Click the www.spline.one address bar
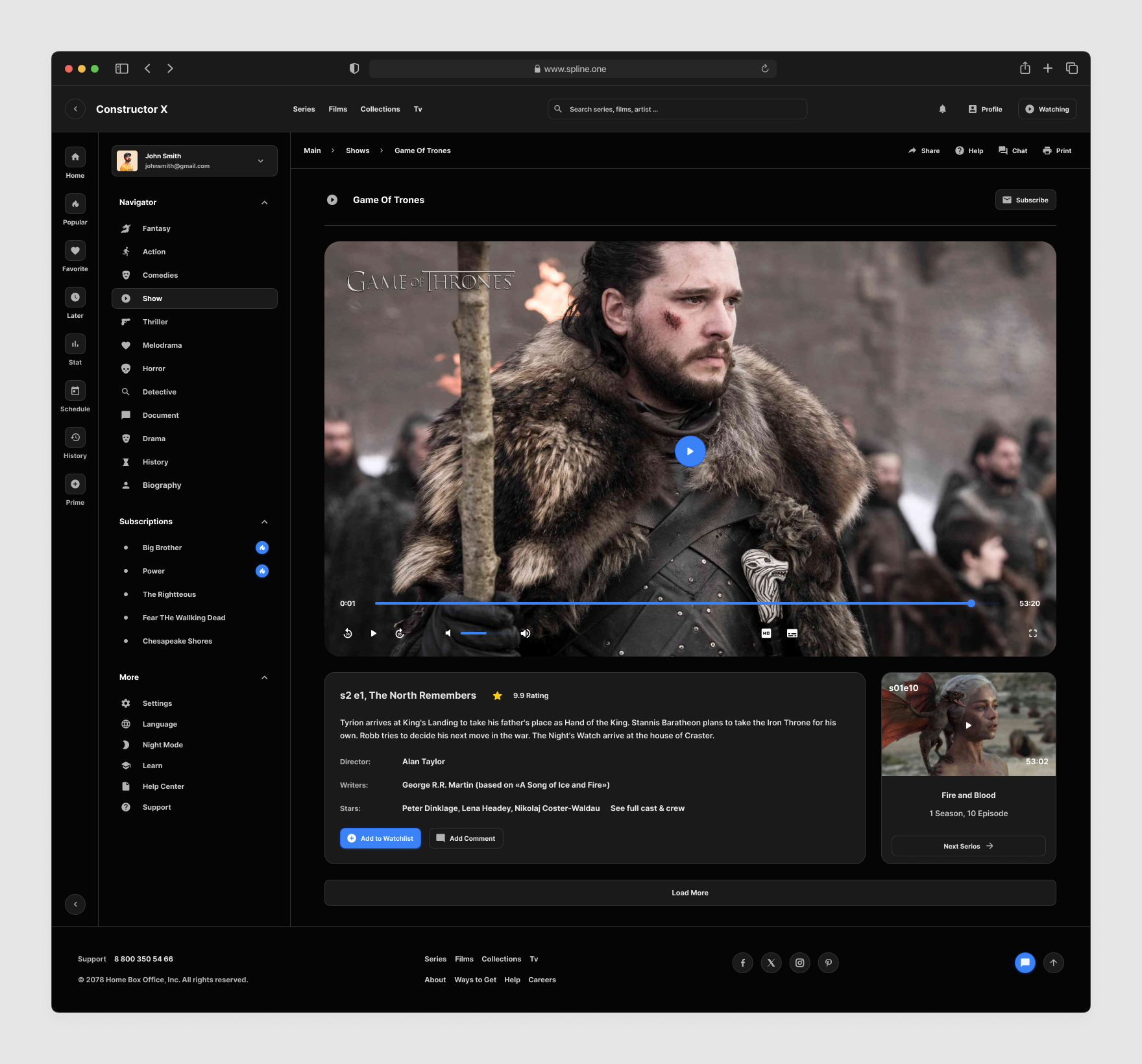 click(x=573, y=69)
